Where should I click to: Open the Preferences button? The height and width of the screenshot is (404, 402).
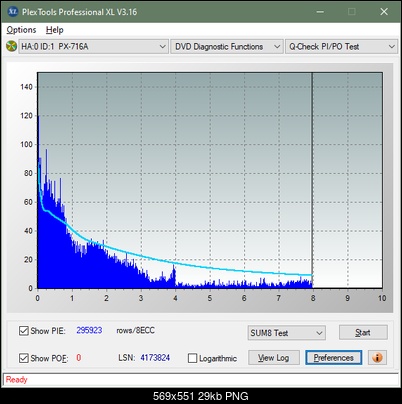pos(334,358)
